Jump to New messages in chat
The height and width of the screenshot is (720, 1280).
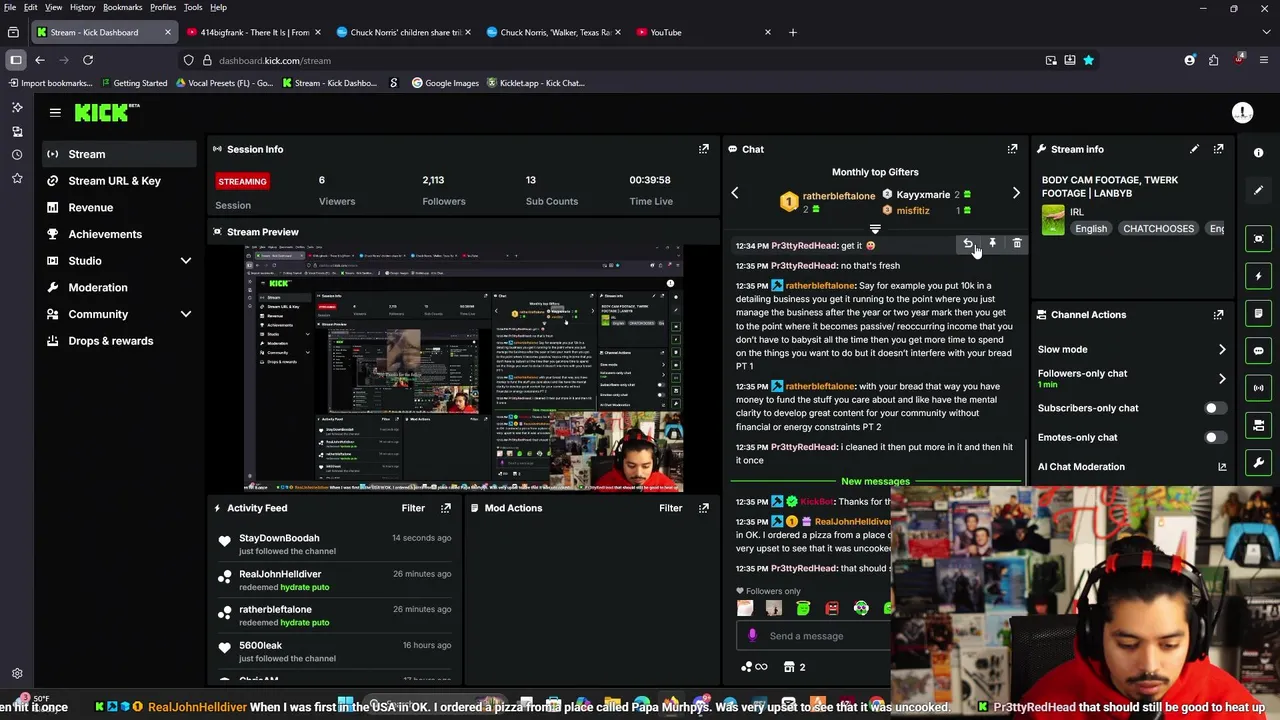(875, 482)
